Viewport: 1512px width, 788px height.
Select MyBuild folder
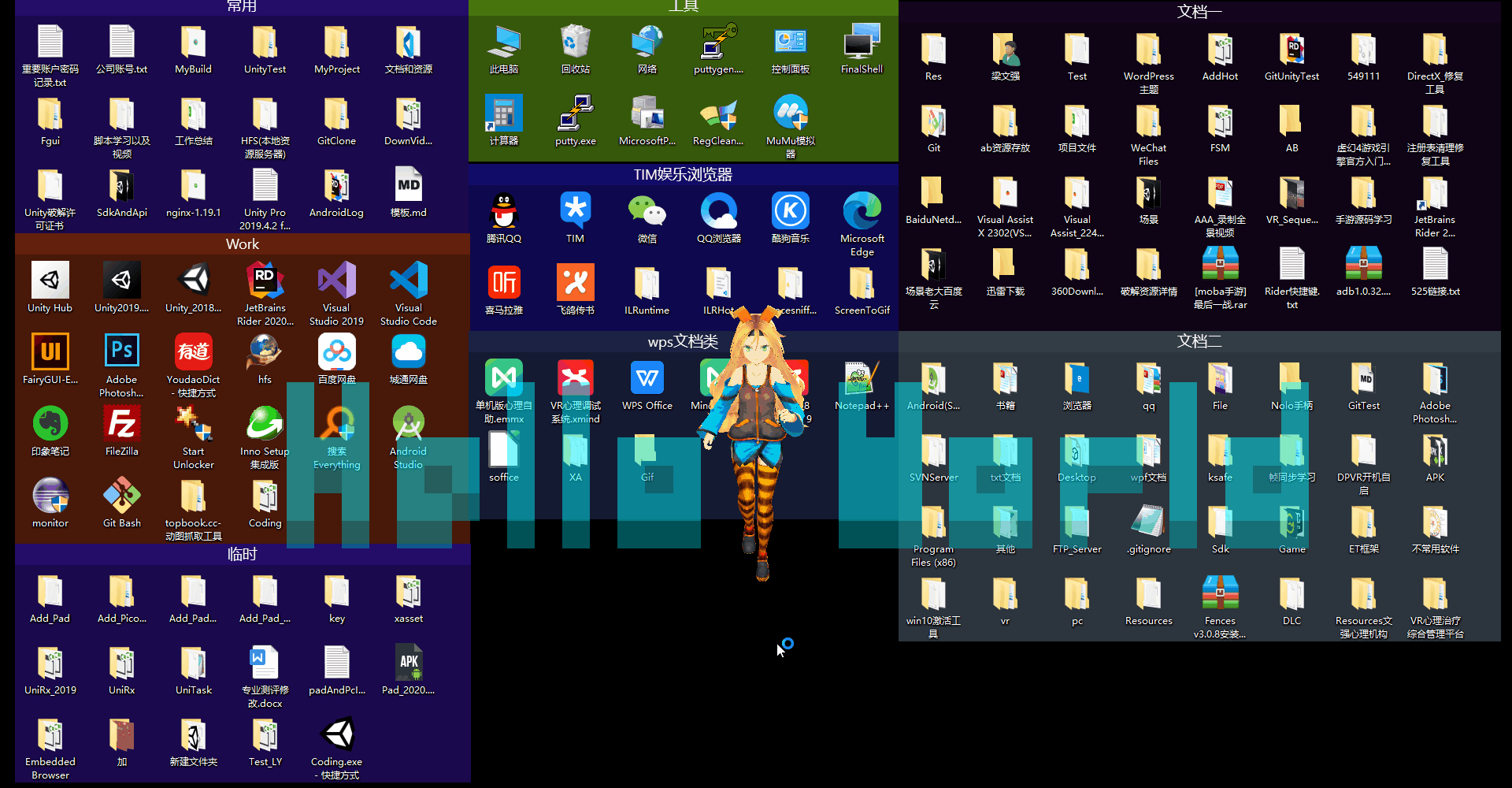tap(193, 49)
